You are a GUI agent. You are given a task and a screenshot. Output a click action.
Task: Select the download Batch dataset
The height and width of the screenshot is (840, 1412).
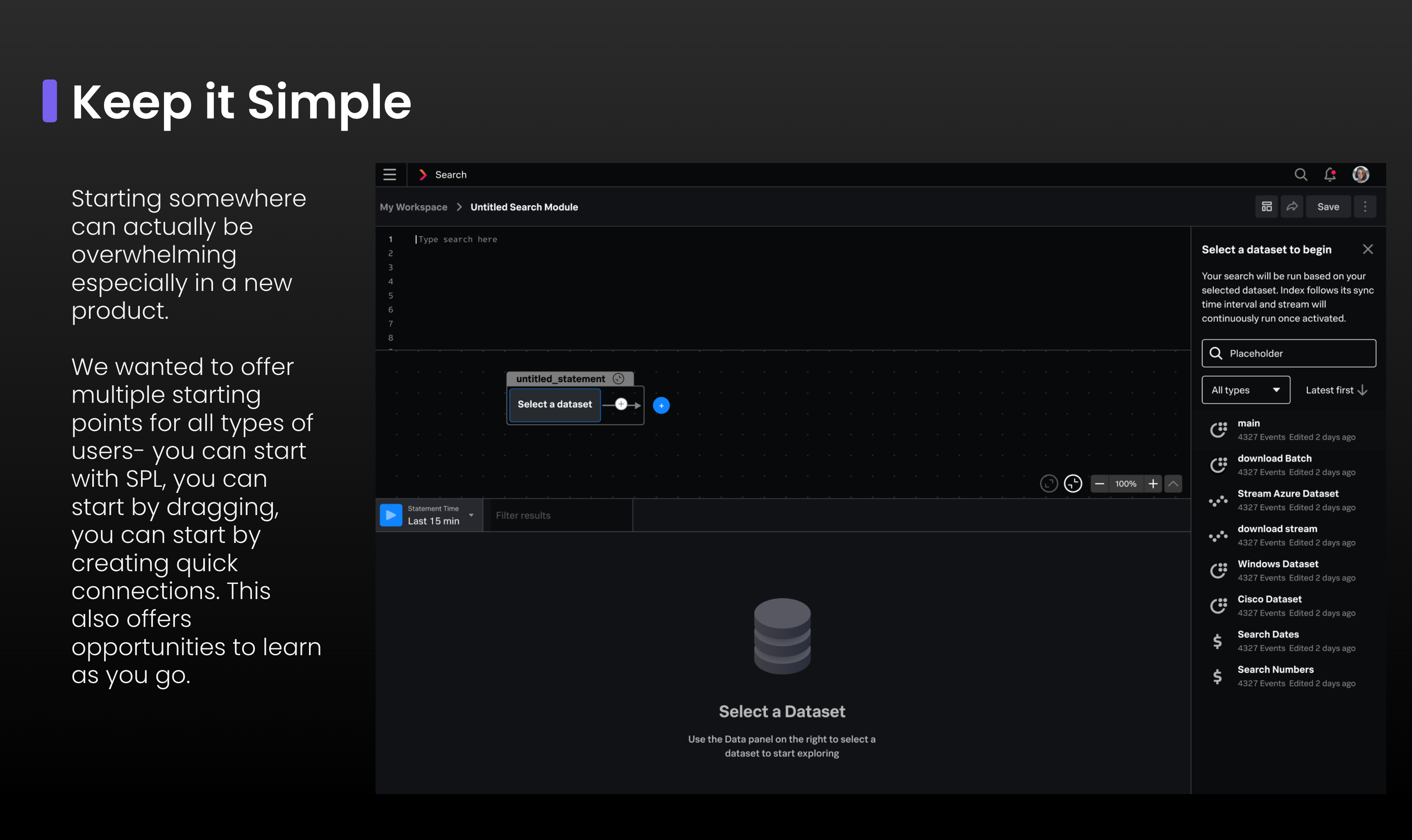pyautogui.click(x=1289, y=465)
